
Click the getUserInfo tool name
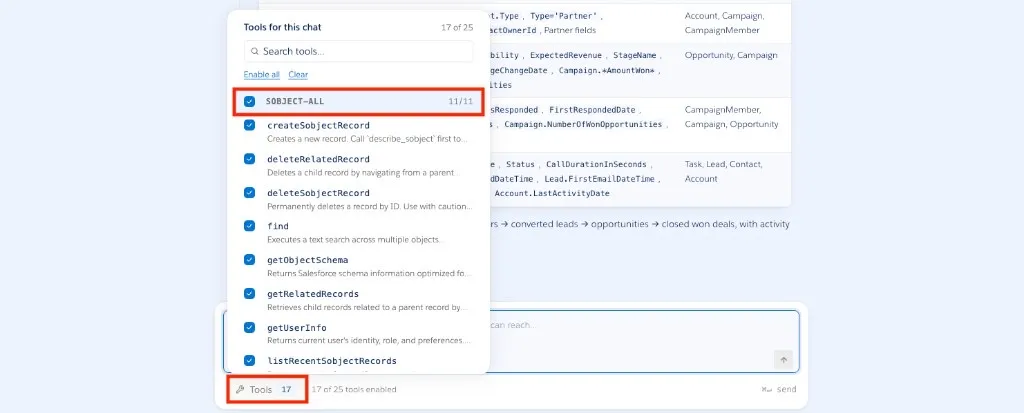[x=296, y=328]
